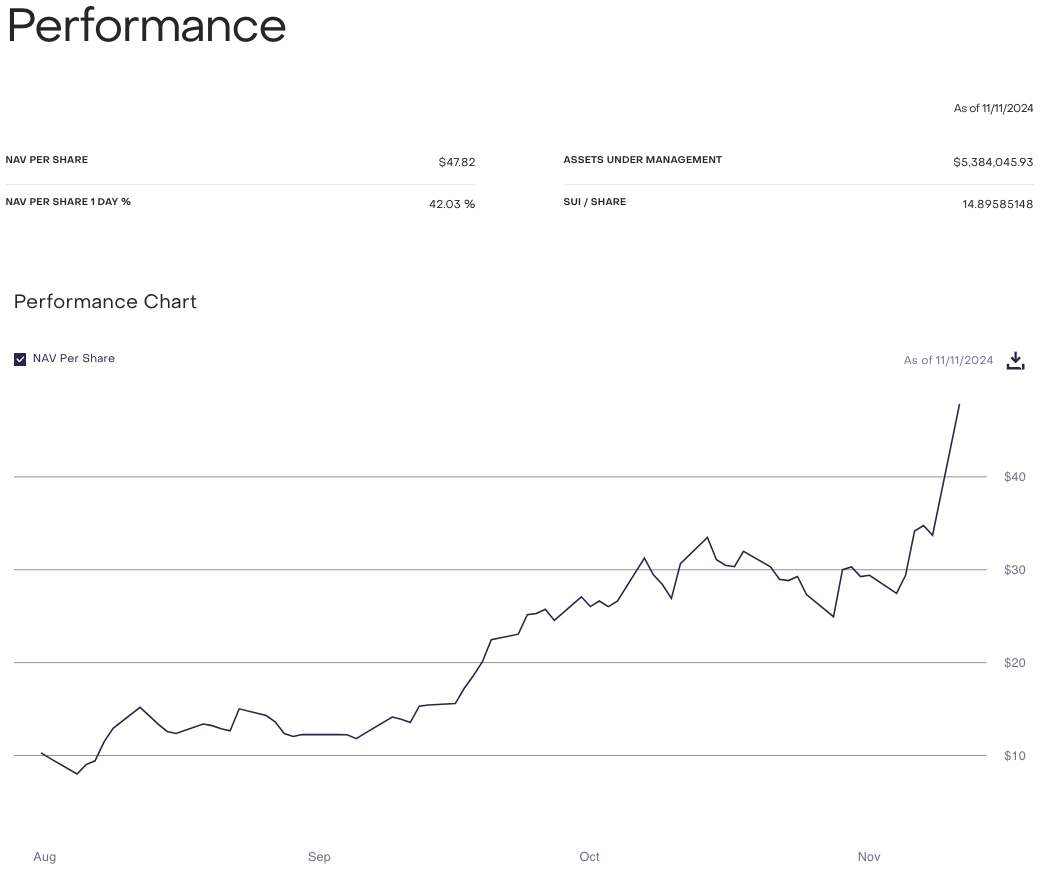Viewport: 1041px width, 884px height.
Task: Click the $10 y-axis label
Action: pos(1014,756)
